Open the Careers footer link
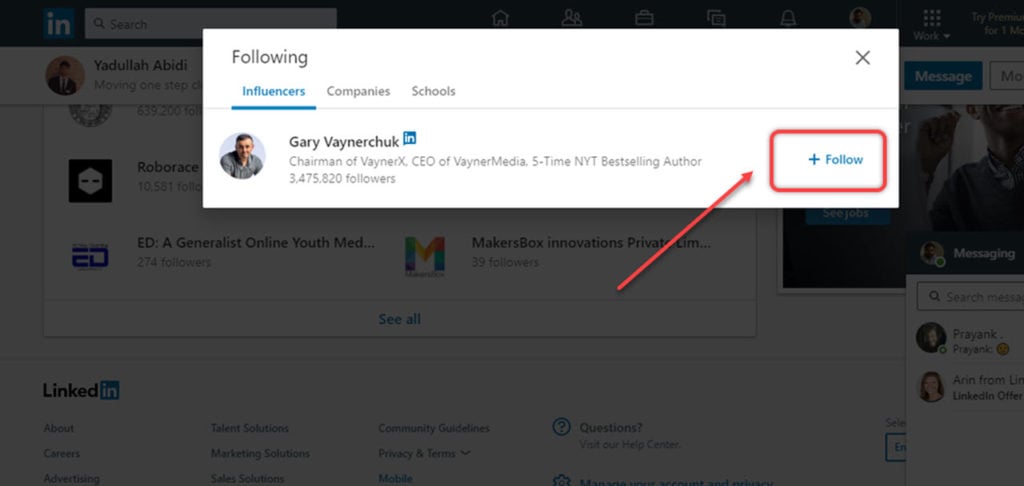The width and height of the screenshot is (1024, 486). (61, 453)
